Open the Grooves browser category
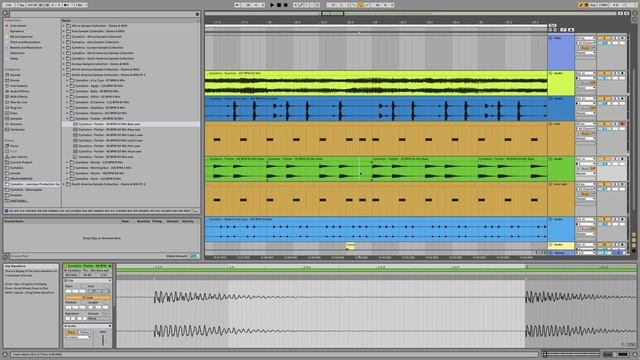 pos(16,124)
